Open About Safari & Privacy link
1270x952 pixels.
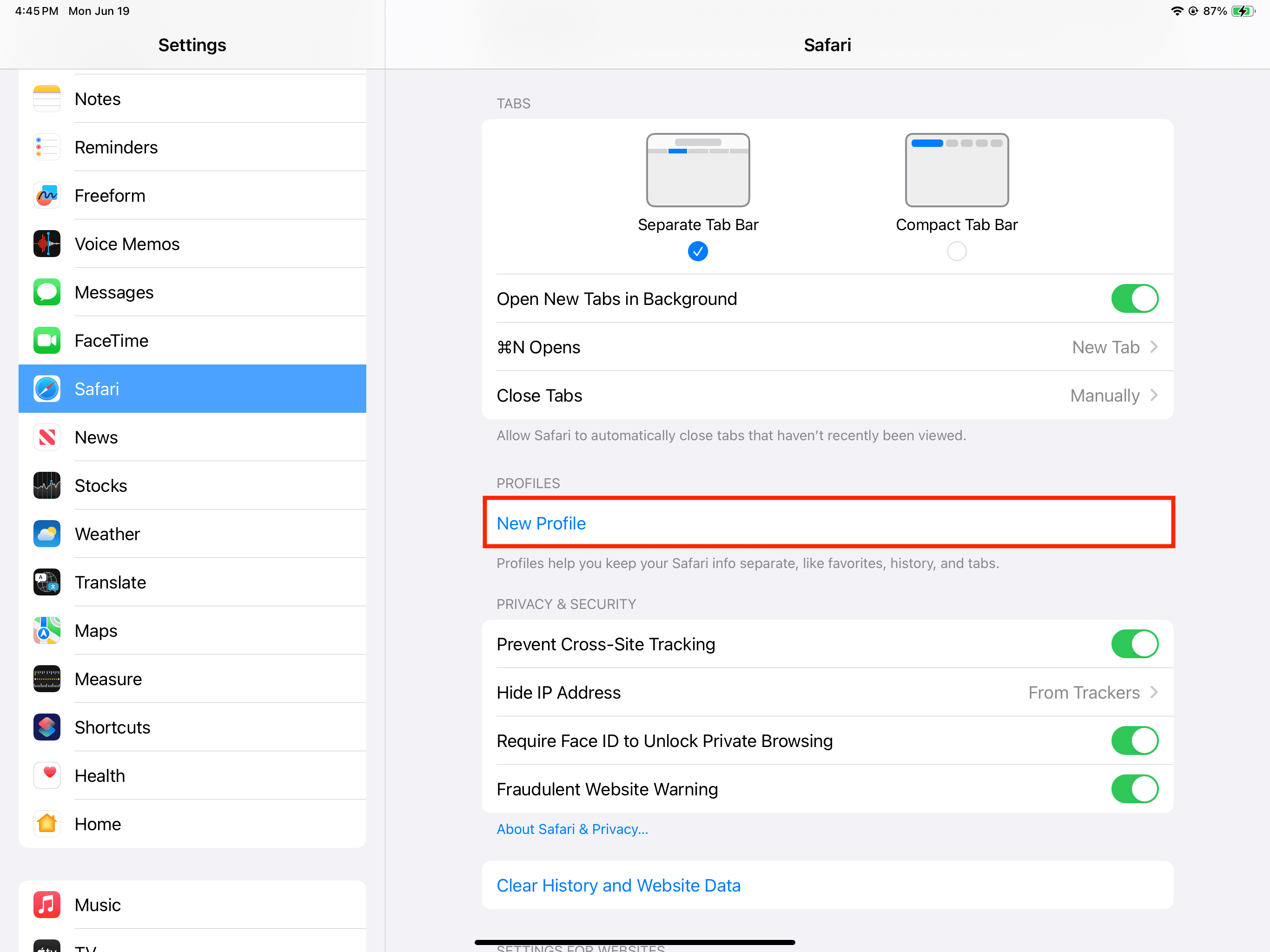tap(572, 829)
